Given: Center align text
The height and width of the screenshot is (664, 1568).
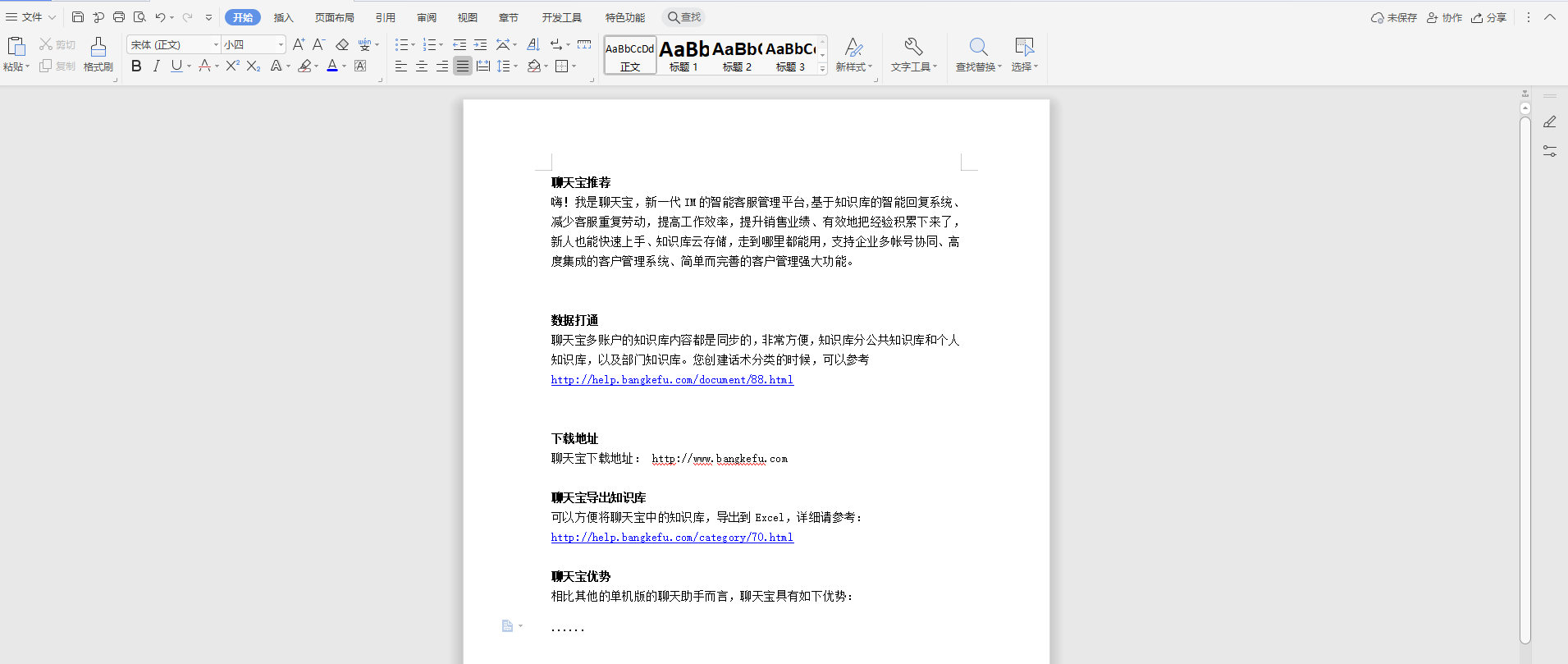Looking at the screenshot, I should click(x=422, y=66).
